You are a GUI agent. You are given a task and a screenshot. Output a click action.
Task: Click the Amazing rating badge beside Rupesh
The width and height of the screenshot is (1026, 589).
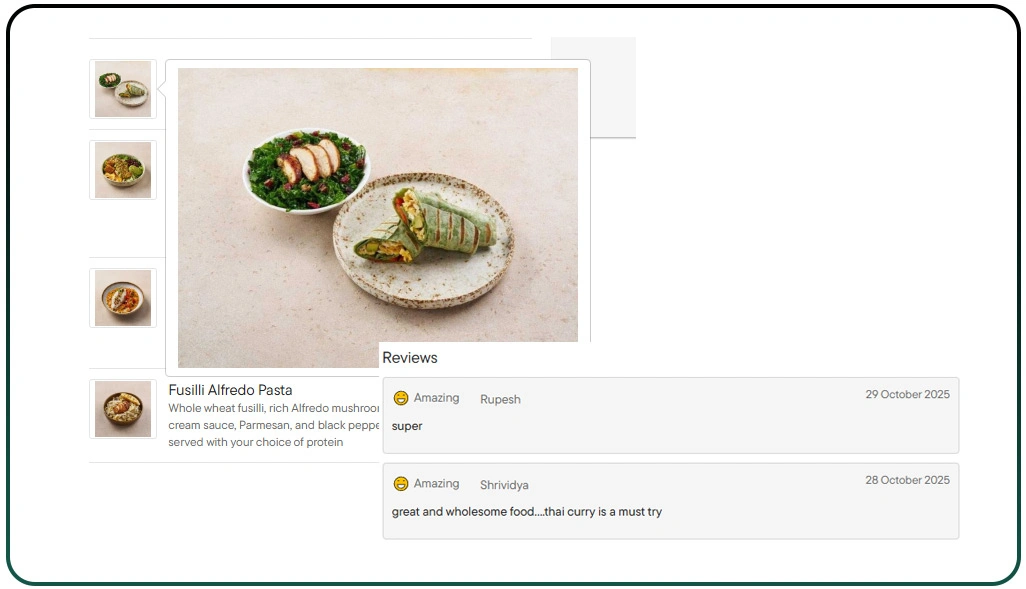click(437, 397)
